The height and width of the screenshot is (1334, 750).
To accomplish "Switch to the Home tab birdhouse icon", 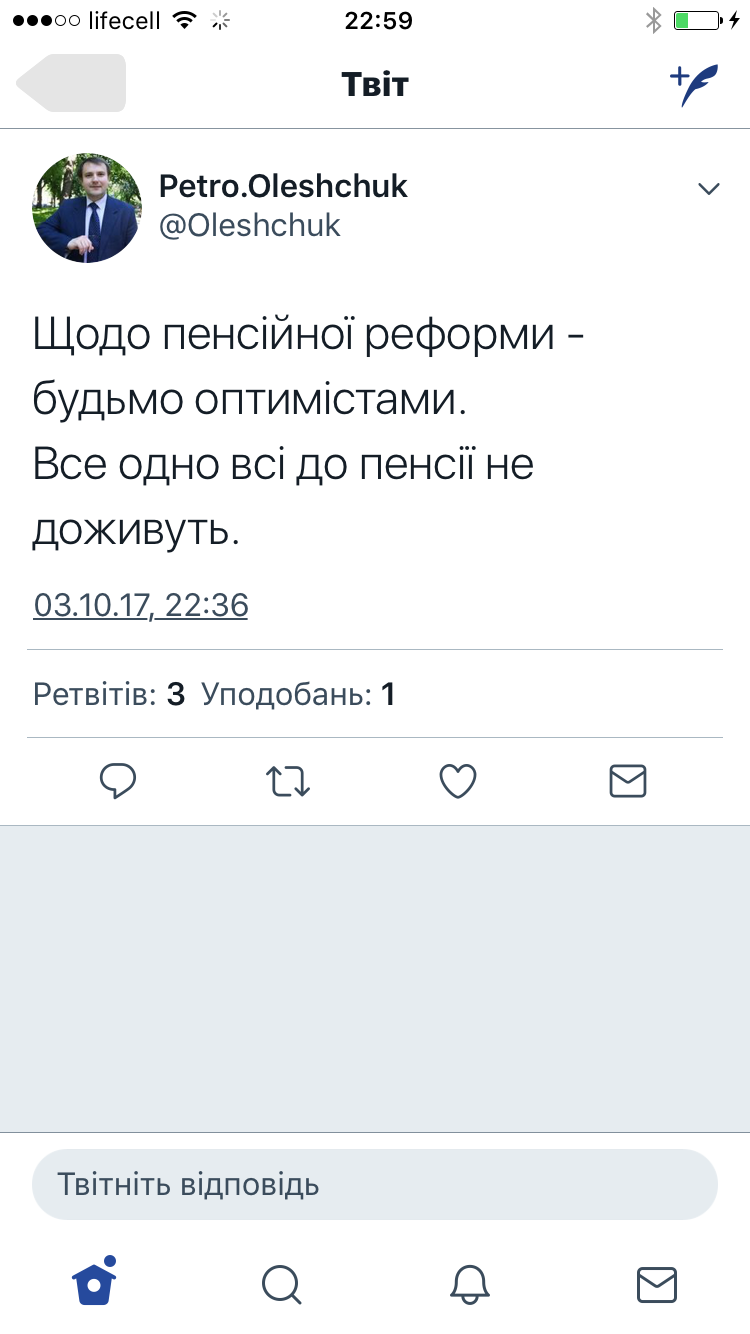I will (94, 1282).
